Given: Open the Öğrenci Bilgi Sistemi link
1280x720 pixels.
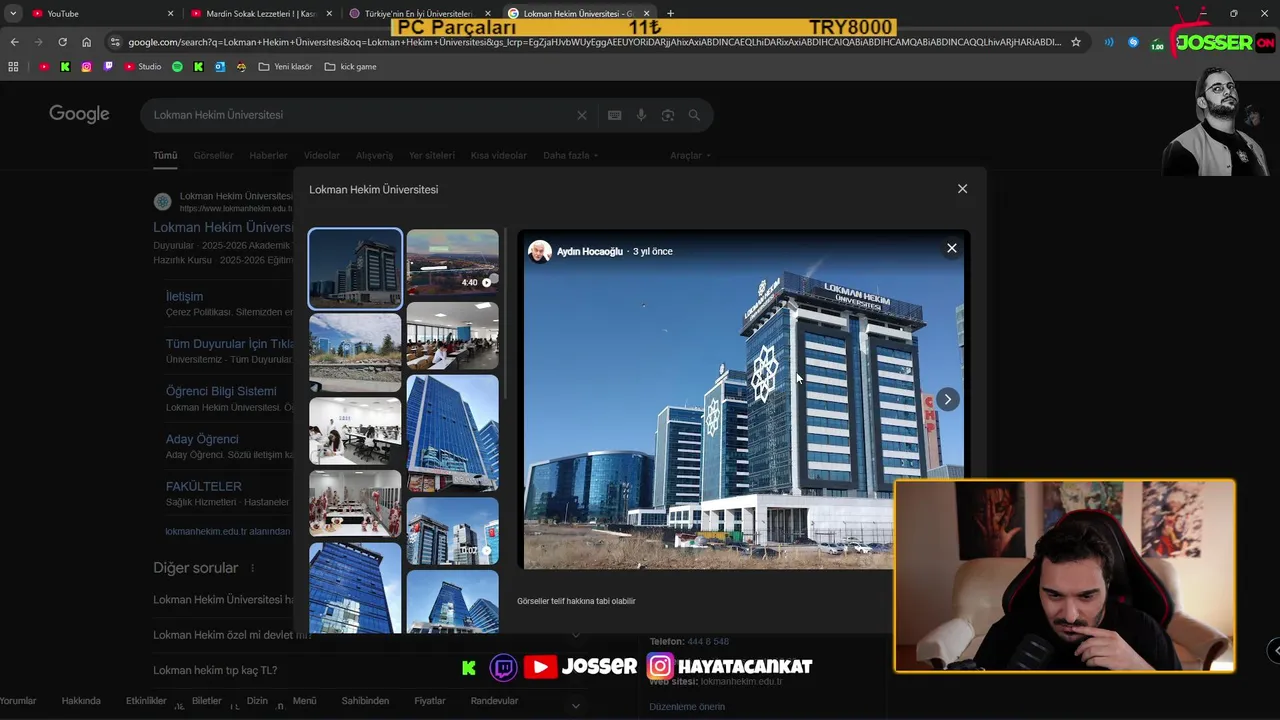Looking at the screenshot, I should pyautogui.click(x=221, y=391).
